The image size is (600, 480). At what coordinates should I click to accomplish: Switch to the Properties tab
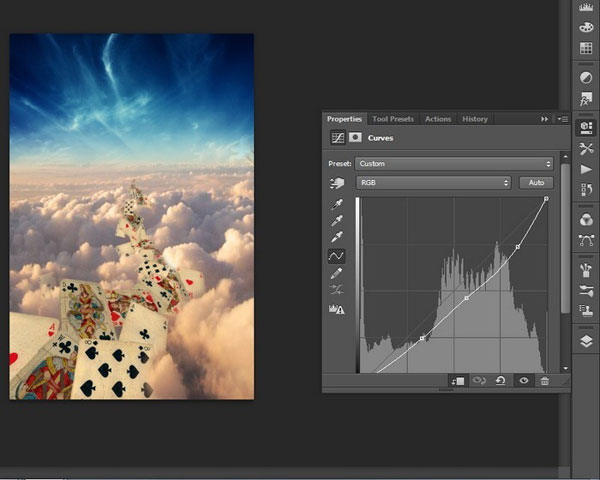click(x=344, y=119)
